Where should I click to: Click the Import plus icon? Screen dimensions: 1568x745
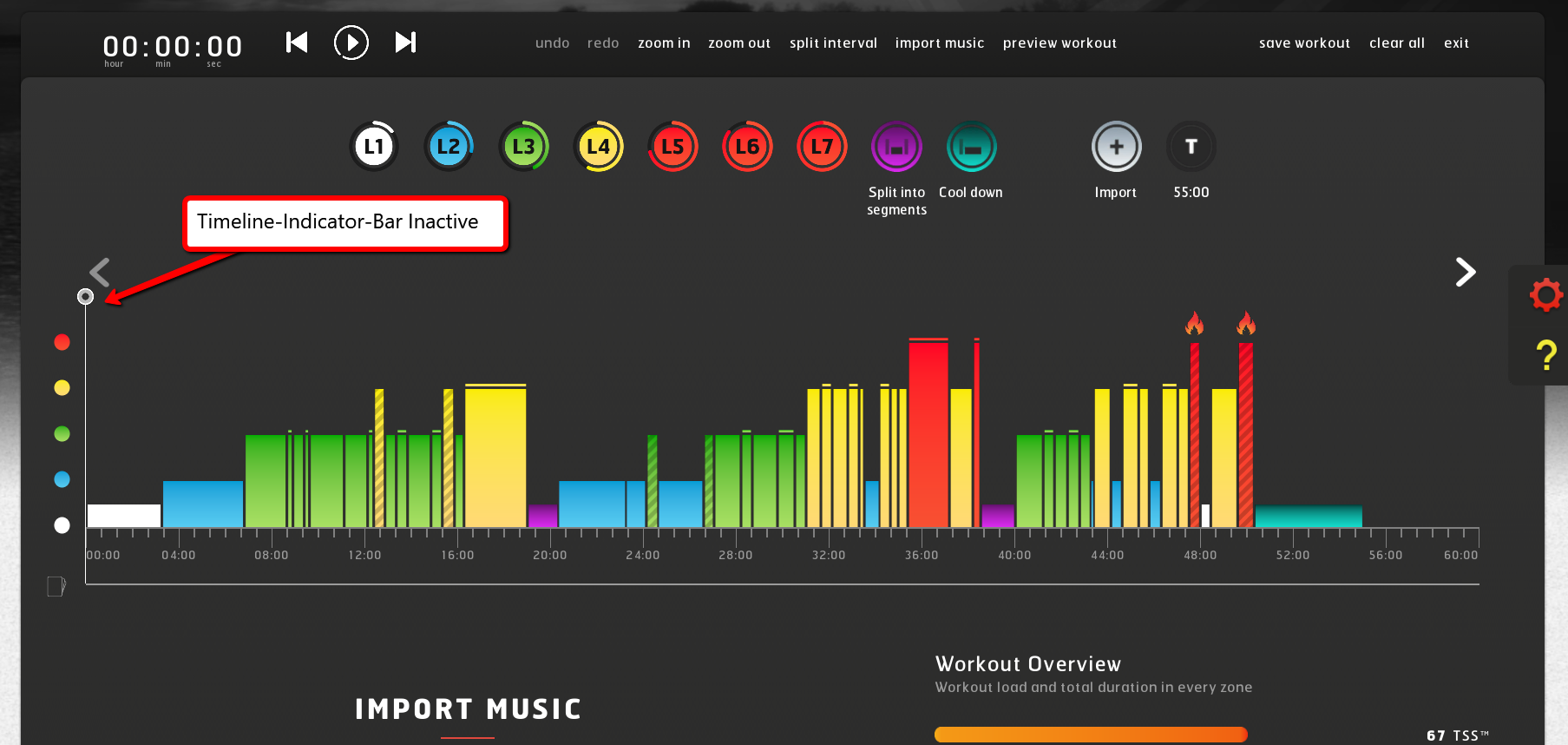[x=1116, y=147]
